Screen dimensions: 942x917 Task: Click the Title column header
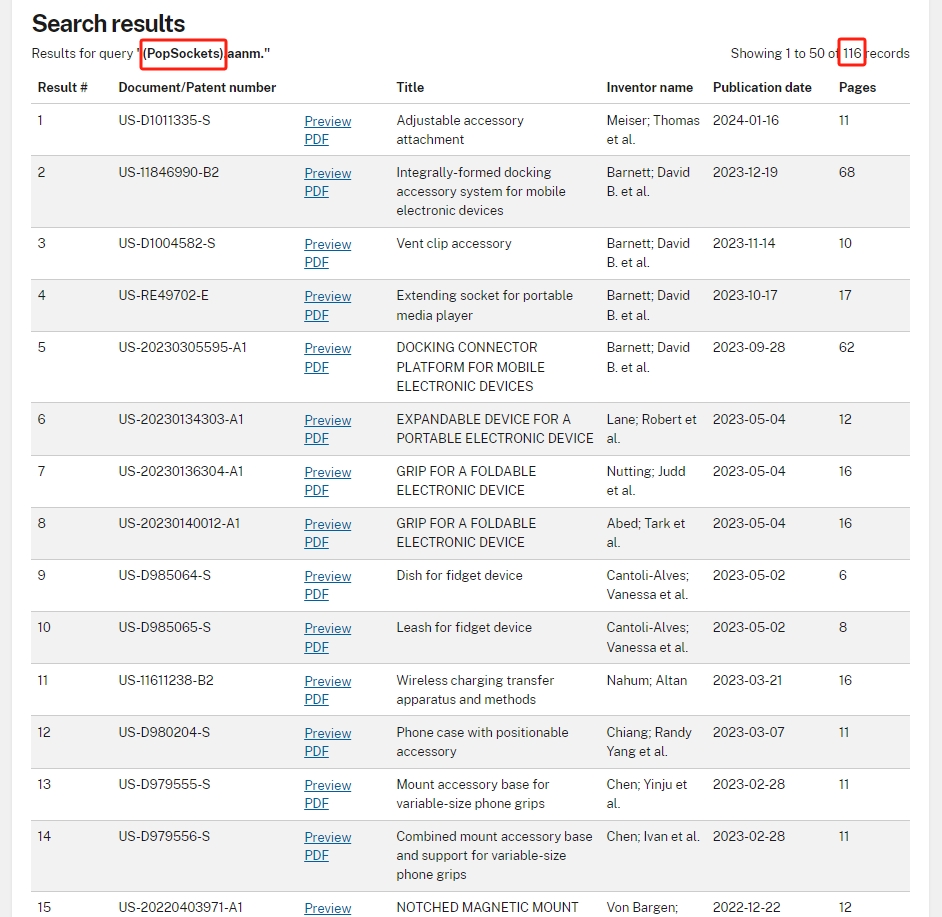[x=410, y=87]
